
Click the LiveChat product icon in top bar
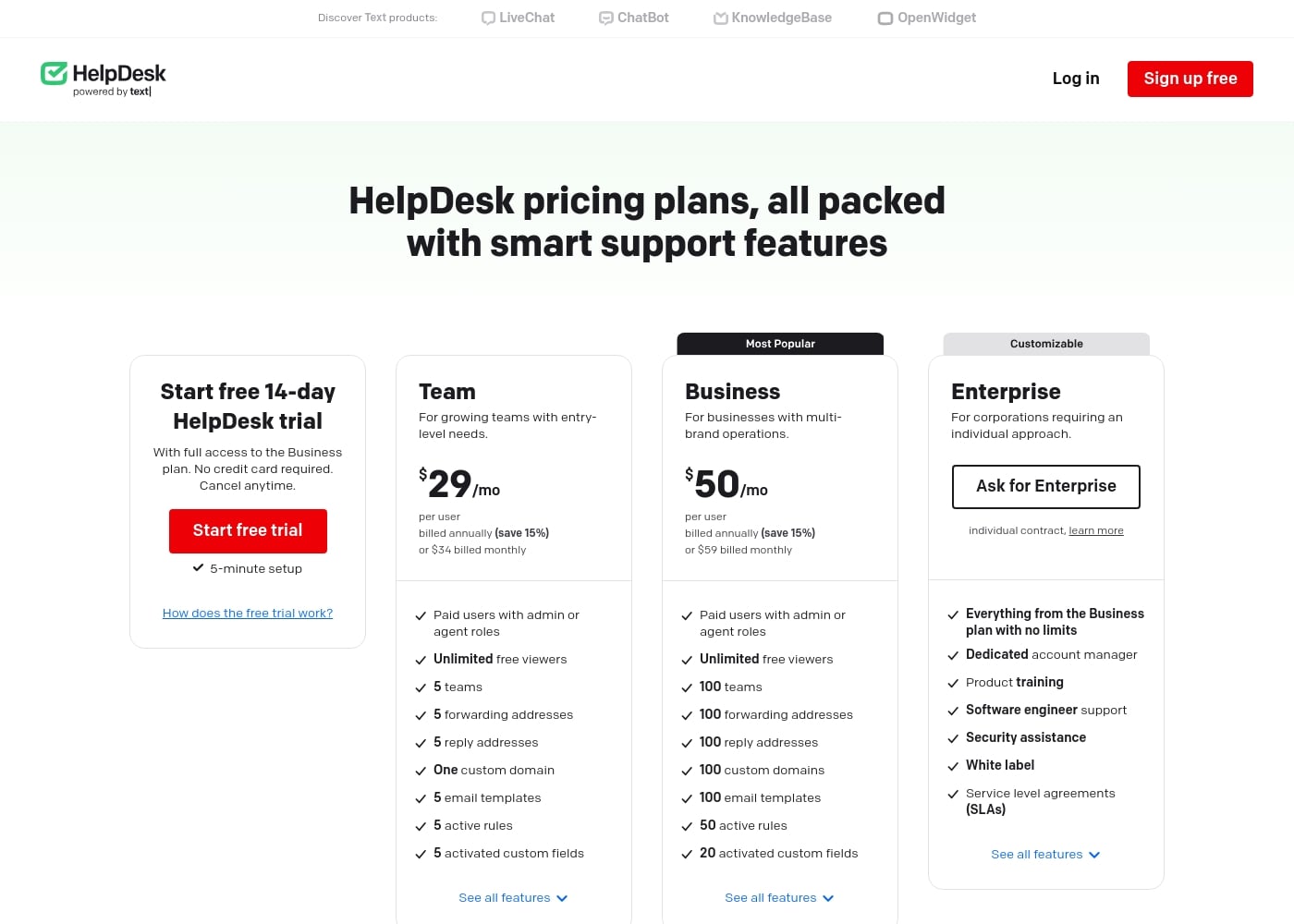tap(488, 18)
